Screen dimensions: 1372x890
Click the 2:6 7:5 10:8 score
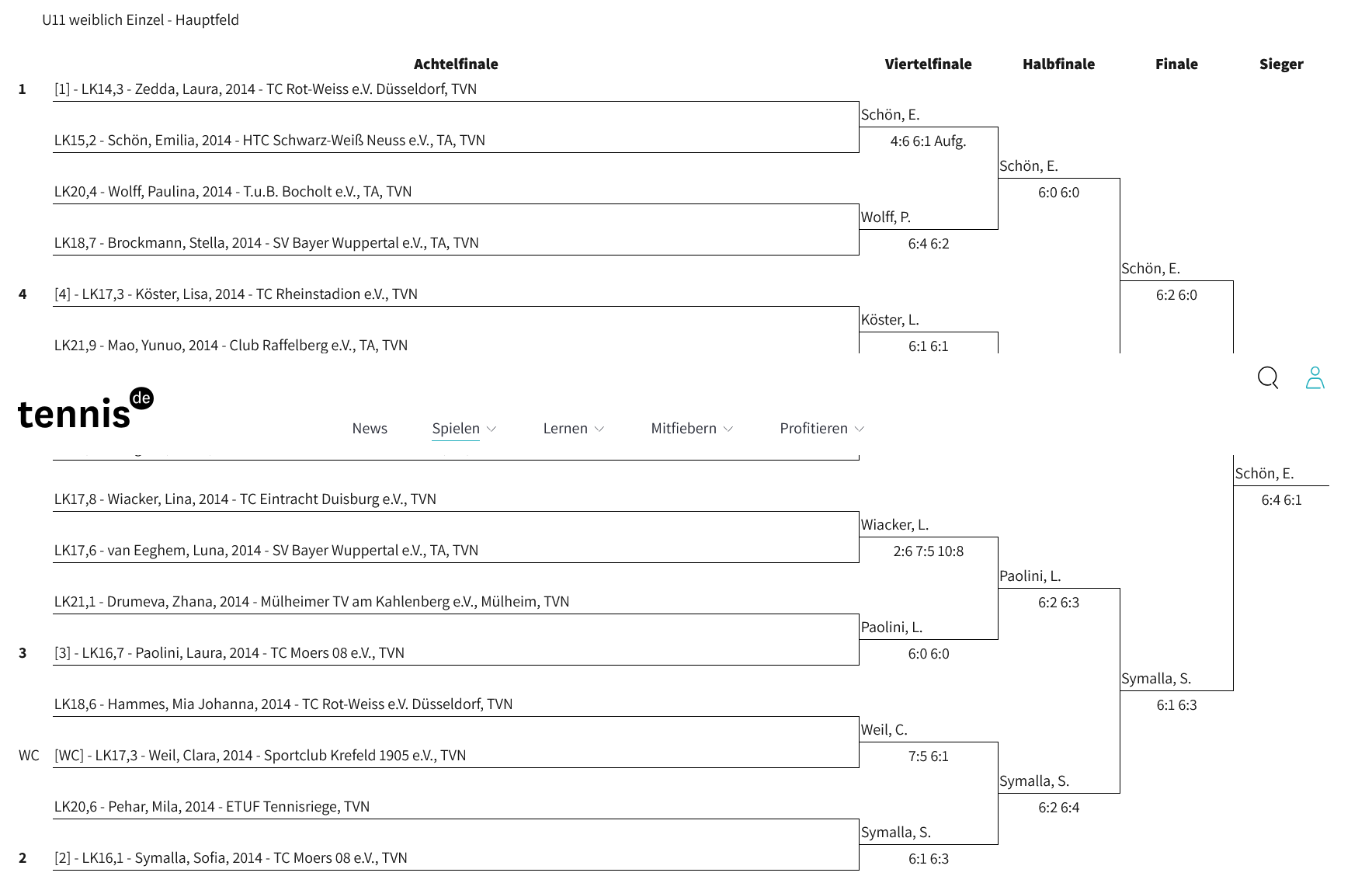pyautogui.click(x=928, y=551)
